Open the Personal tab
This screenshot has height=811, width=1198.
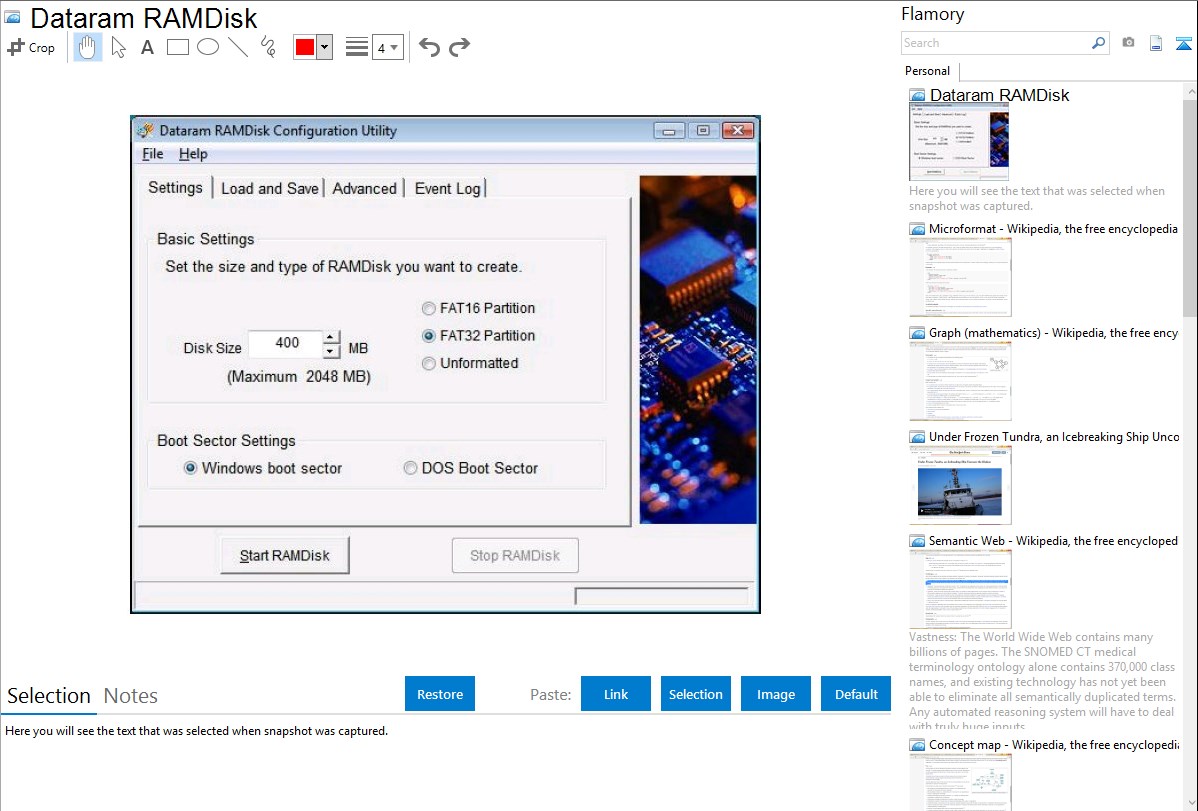click(x=928, y=71)
